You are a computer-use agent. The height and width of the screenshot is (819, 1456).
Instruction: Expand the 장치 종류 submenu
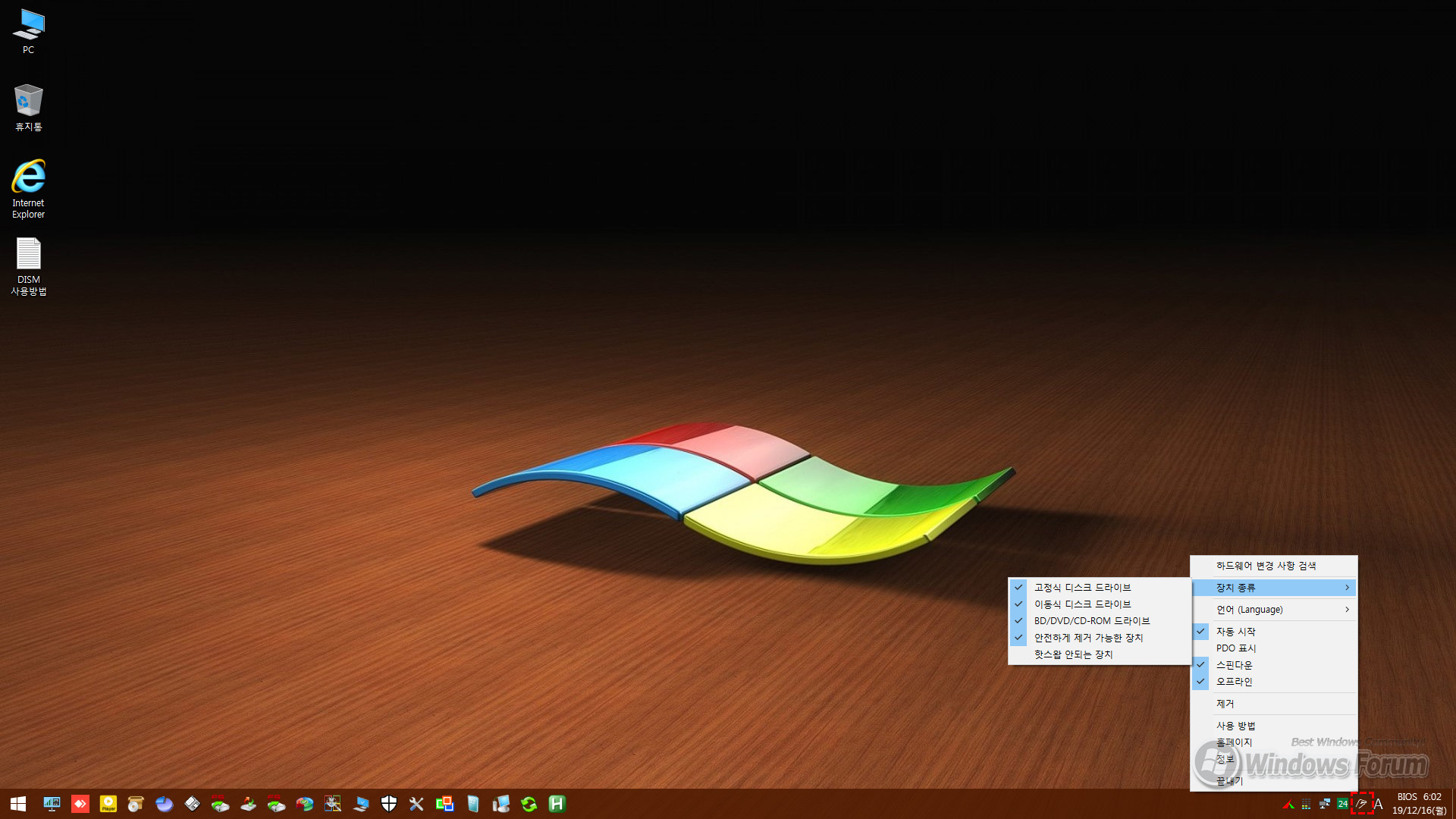pyautogui.click(x=1274, y=588)
